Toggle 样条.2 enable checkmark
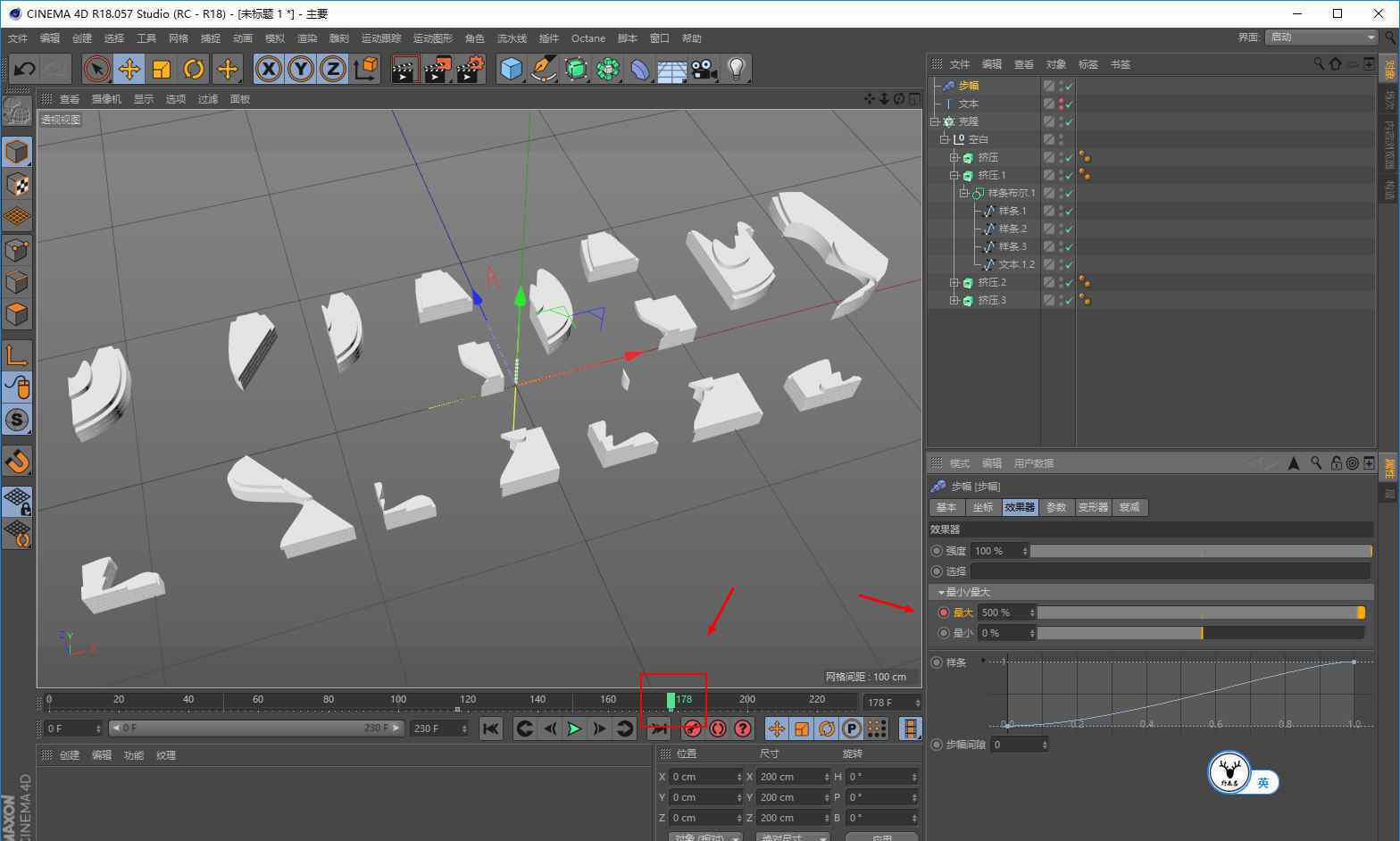This screenshot has width=1400, height=841. click(x=1070, y=229)
